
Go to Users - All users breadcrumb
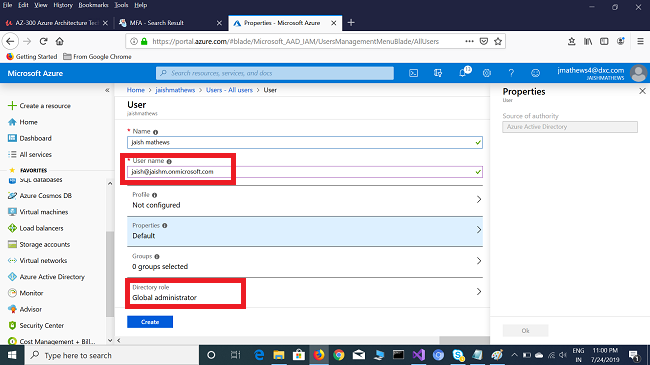pyautogui.click(x=229, y=90)
